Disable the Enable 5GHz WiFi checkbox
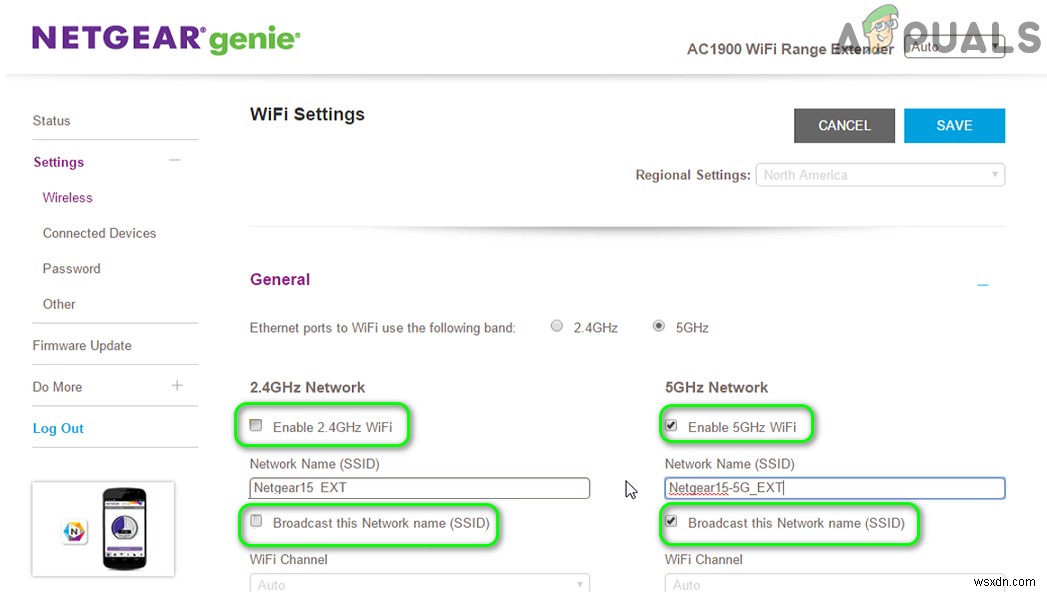 [671, 424]
